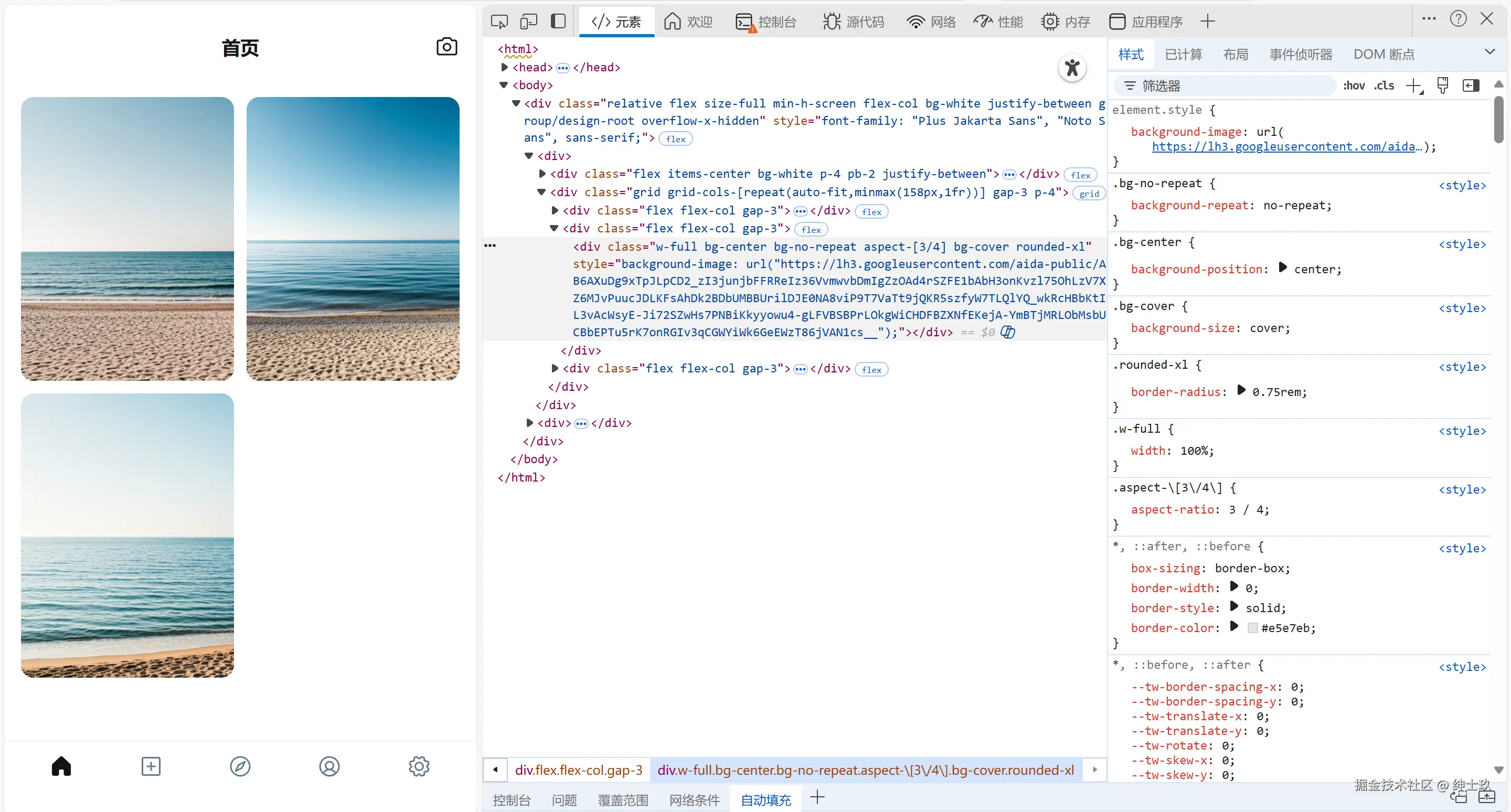Open the 已计算 styles tab

click(x=1183, y=55)
